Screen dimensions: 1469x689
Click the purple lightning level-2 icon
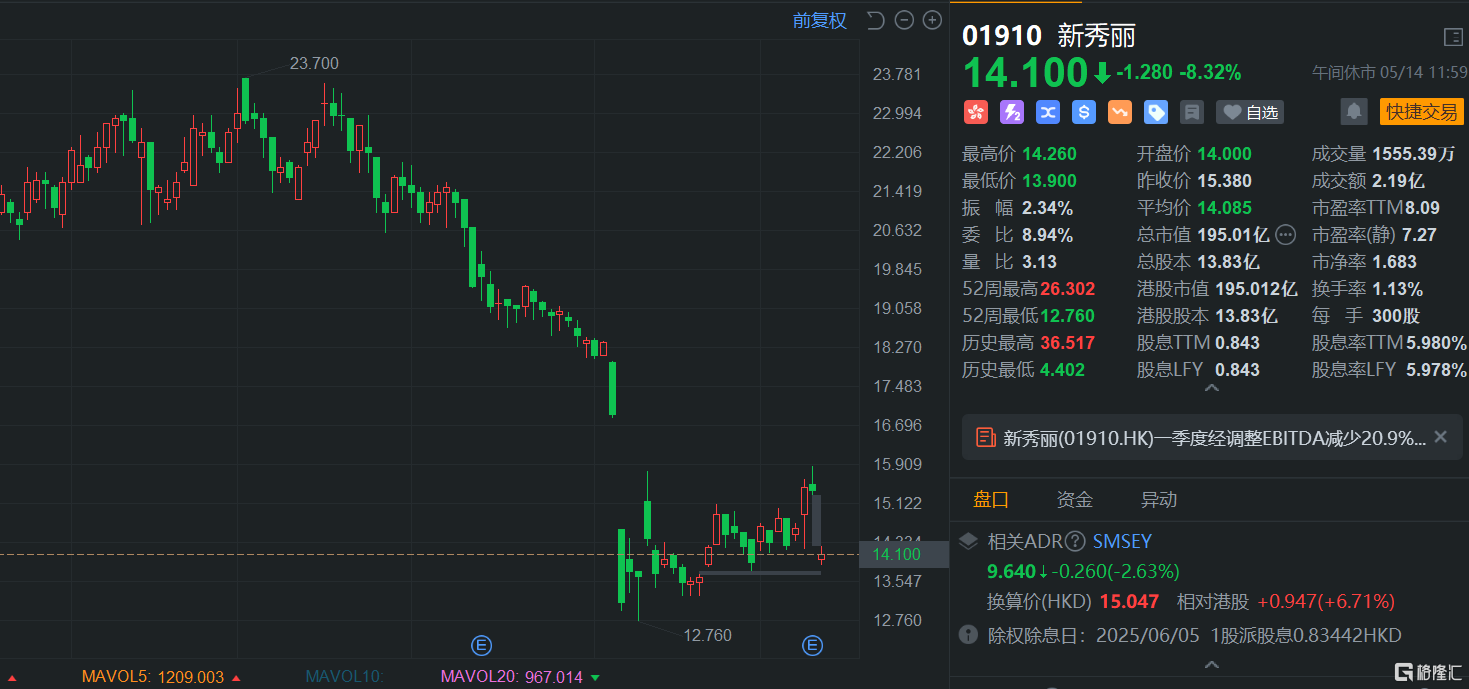tap(1011, 112)
